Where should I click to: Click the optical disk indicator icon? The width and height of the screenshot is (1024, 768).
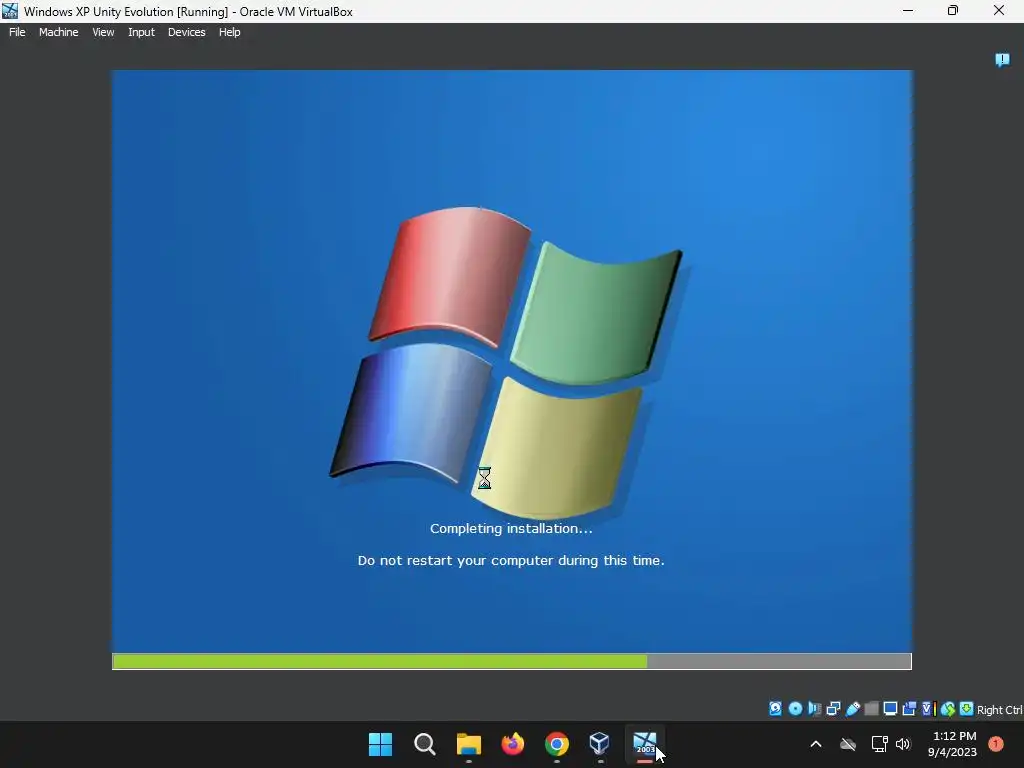[x=795, y=709]
